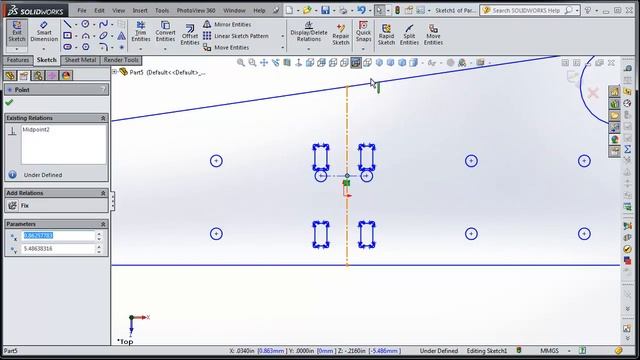Click Repair Sketch tool

340,34
